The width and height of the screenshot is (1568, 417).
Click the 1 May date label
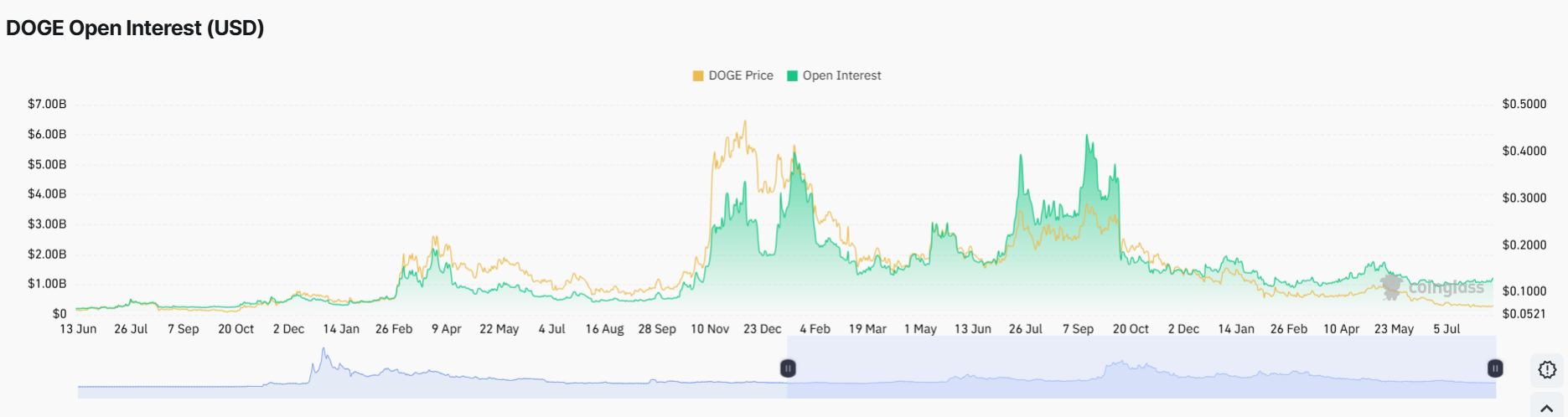tap(920, 329)
